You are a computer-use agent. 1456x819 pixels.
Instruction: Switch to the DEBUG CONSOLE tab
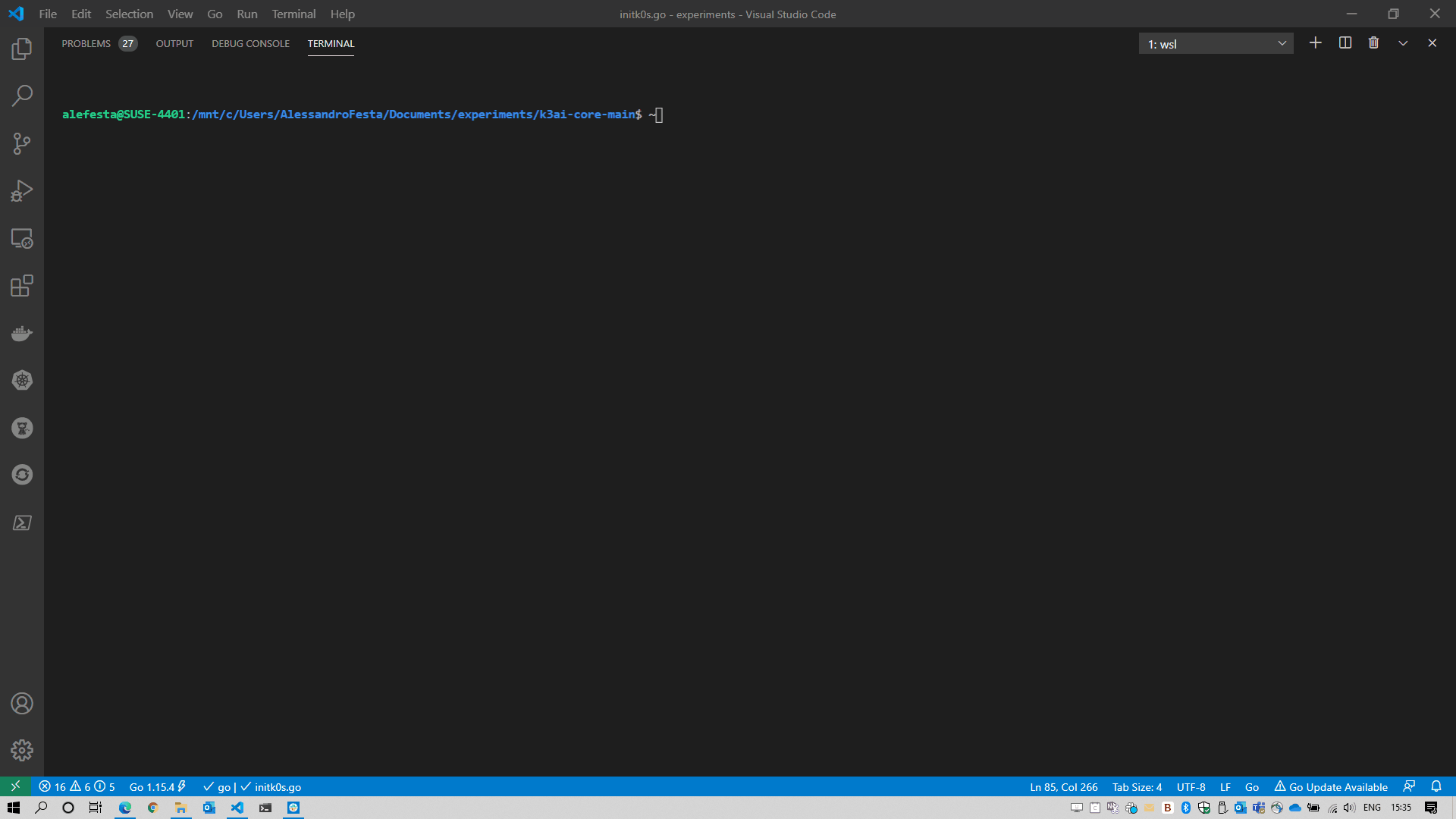[x=250, y=44]
